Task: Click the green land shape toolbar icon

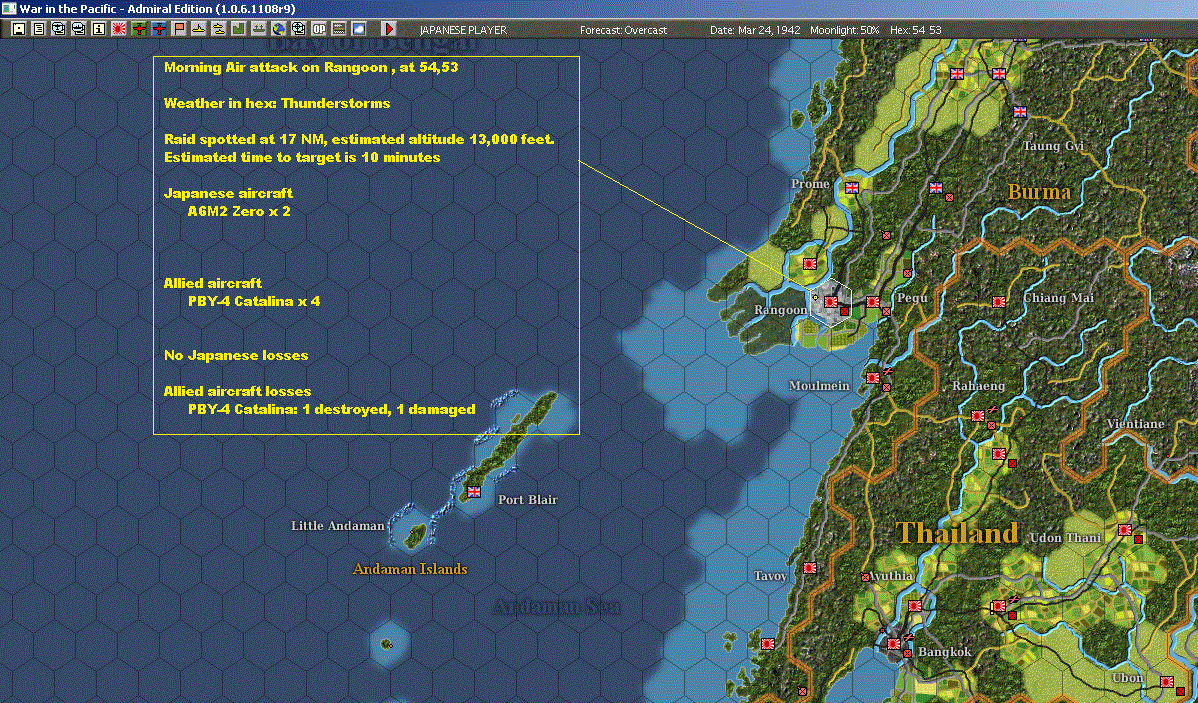Action: point(238,29)
